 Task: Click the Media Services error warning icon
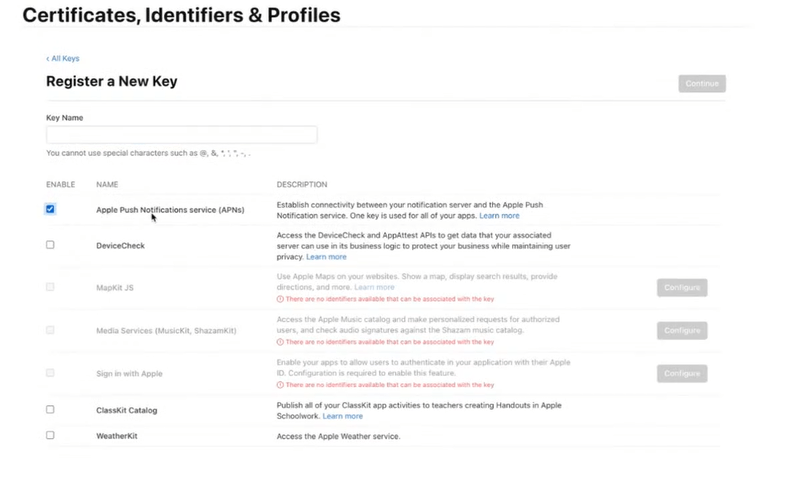pos(280,342)
